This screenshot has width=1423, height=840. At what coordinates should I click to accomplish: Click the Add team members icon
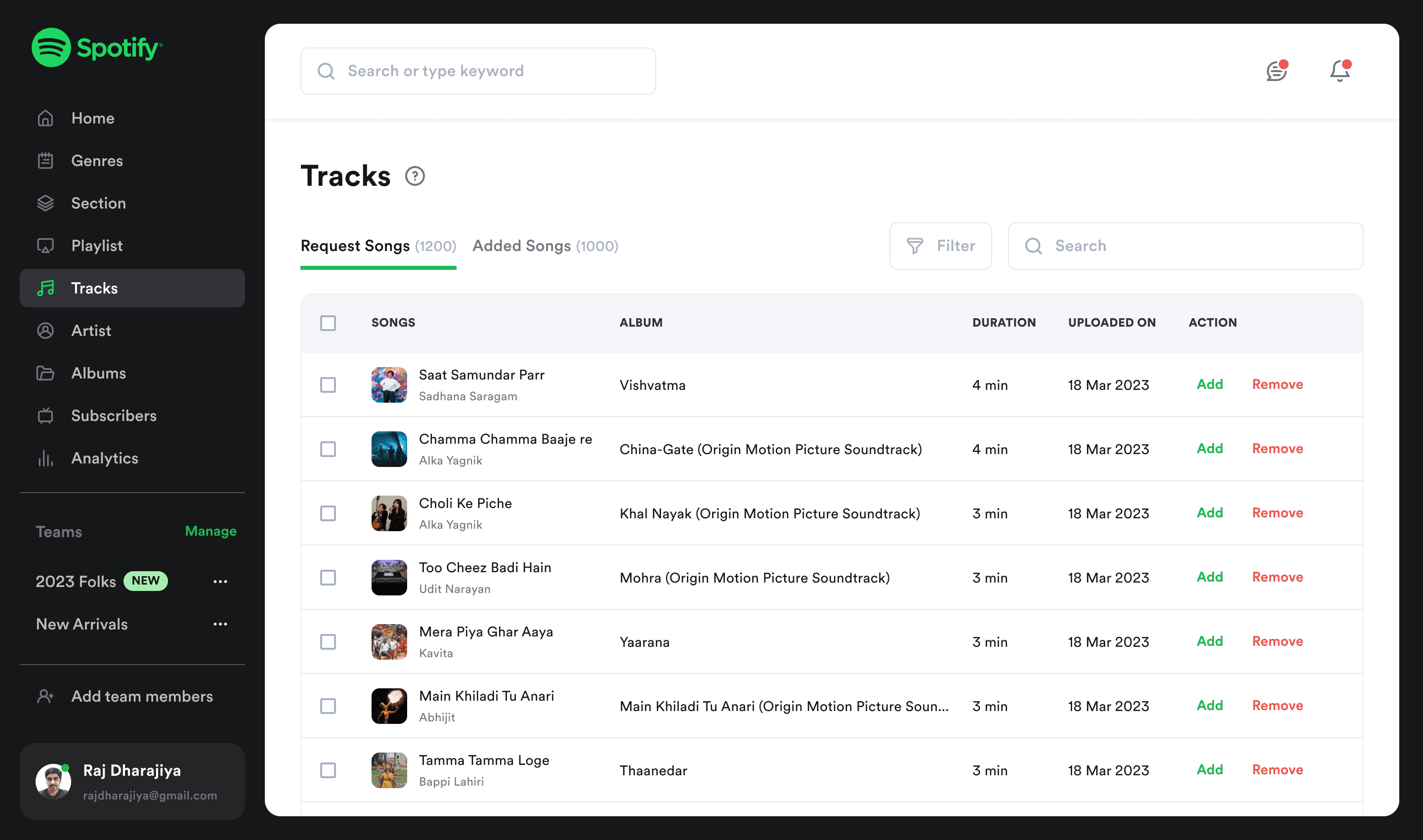(45, 696)
